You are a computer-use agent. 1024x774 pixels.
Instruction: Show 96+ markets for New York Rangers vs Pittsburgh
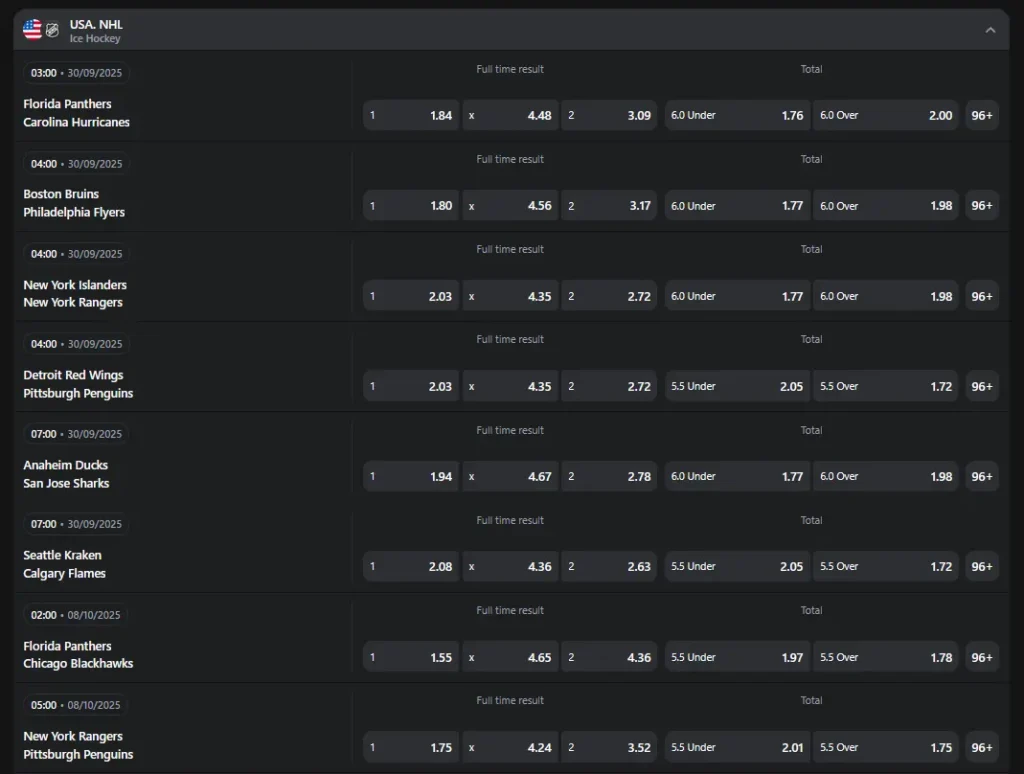(981, 747)
